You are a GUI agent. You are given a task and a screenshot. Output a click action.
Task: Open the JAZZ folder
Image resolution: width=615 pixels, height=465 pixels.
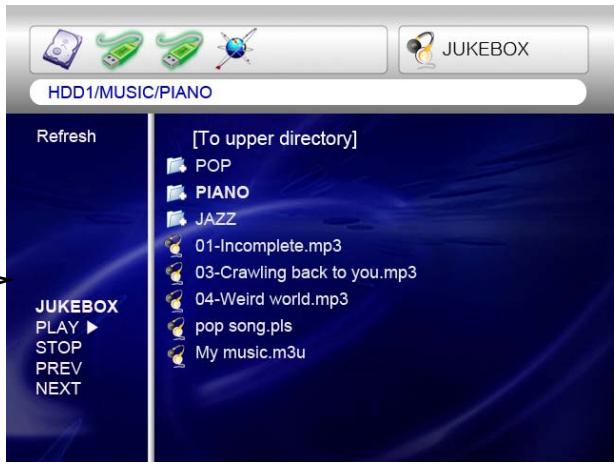[216, 219]
